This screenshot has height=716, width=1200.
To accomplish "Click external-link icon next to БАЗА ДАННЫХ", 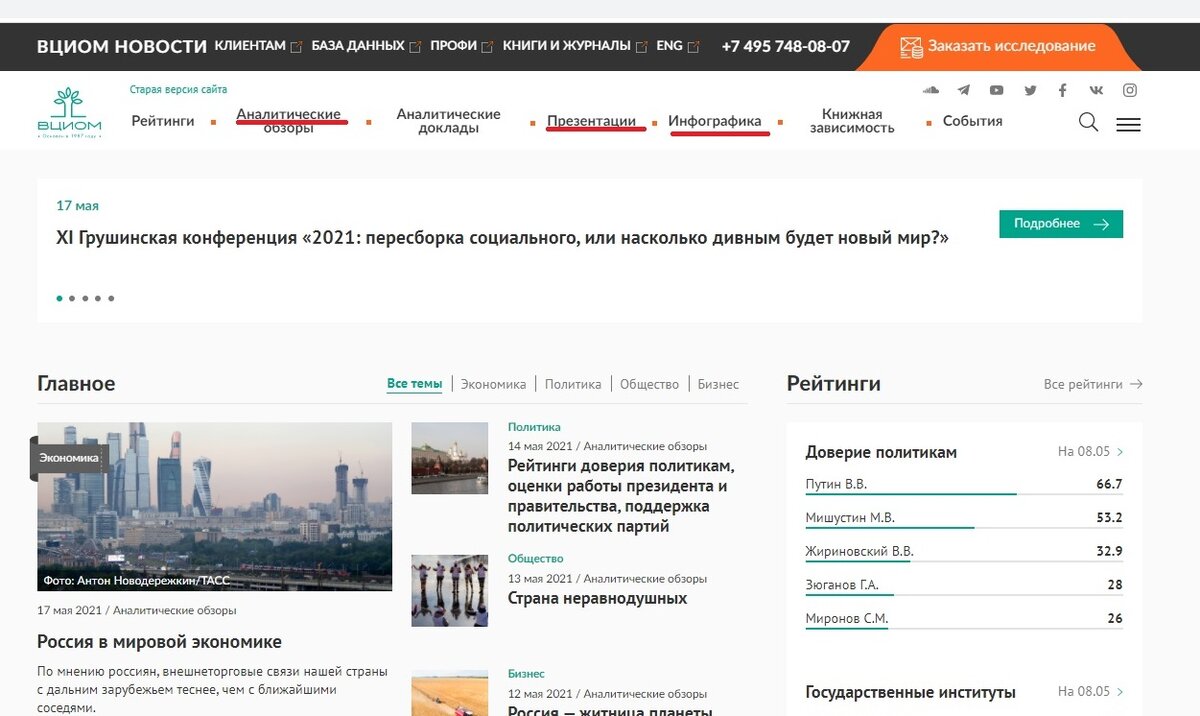I will (x=416, y=47).
